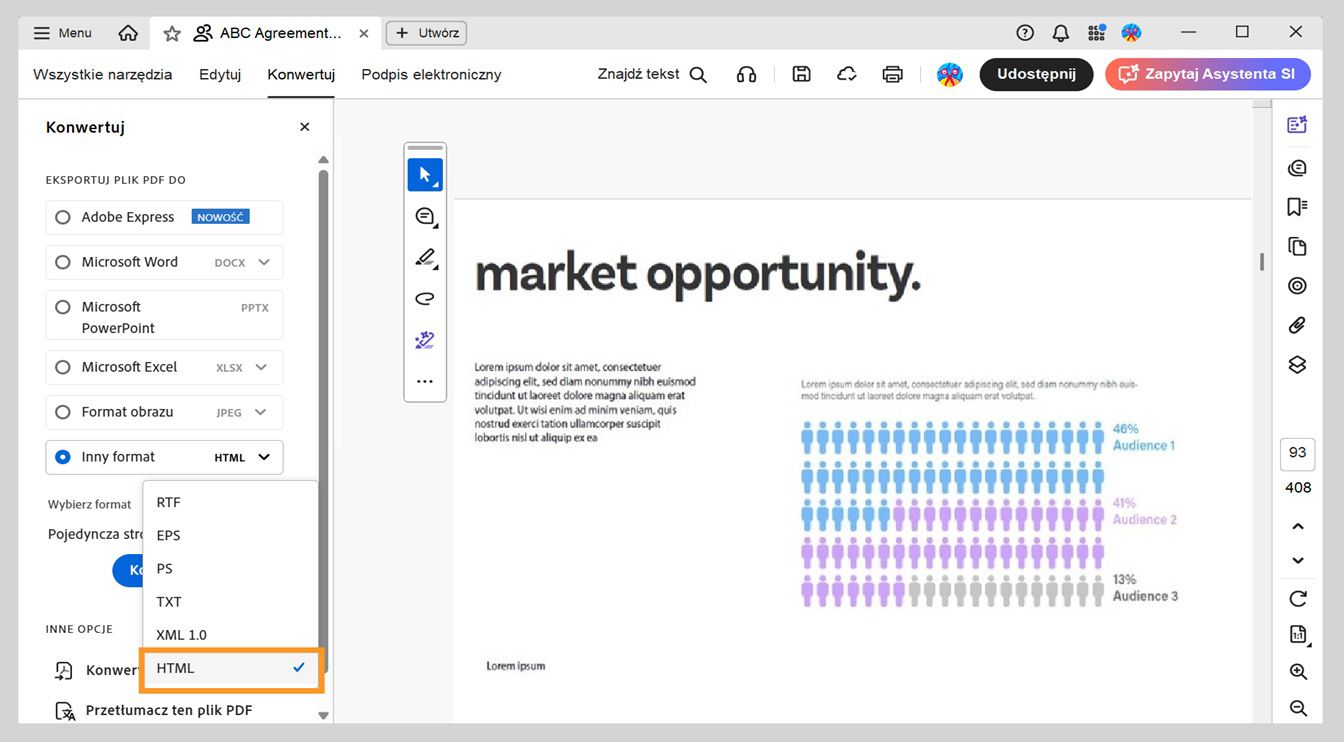Open the bookmarks panel
1344x742 pixels.
point(1298,207)
